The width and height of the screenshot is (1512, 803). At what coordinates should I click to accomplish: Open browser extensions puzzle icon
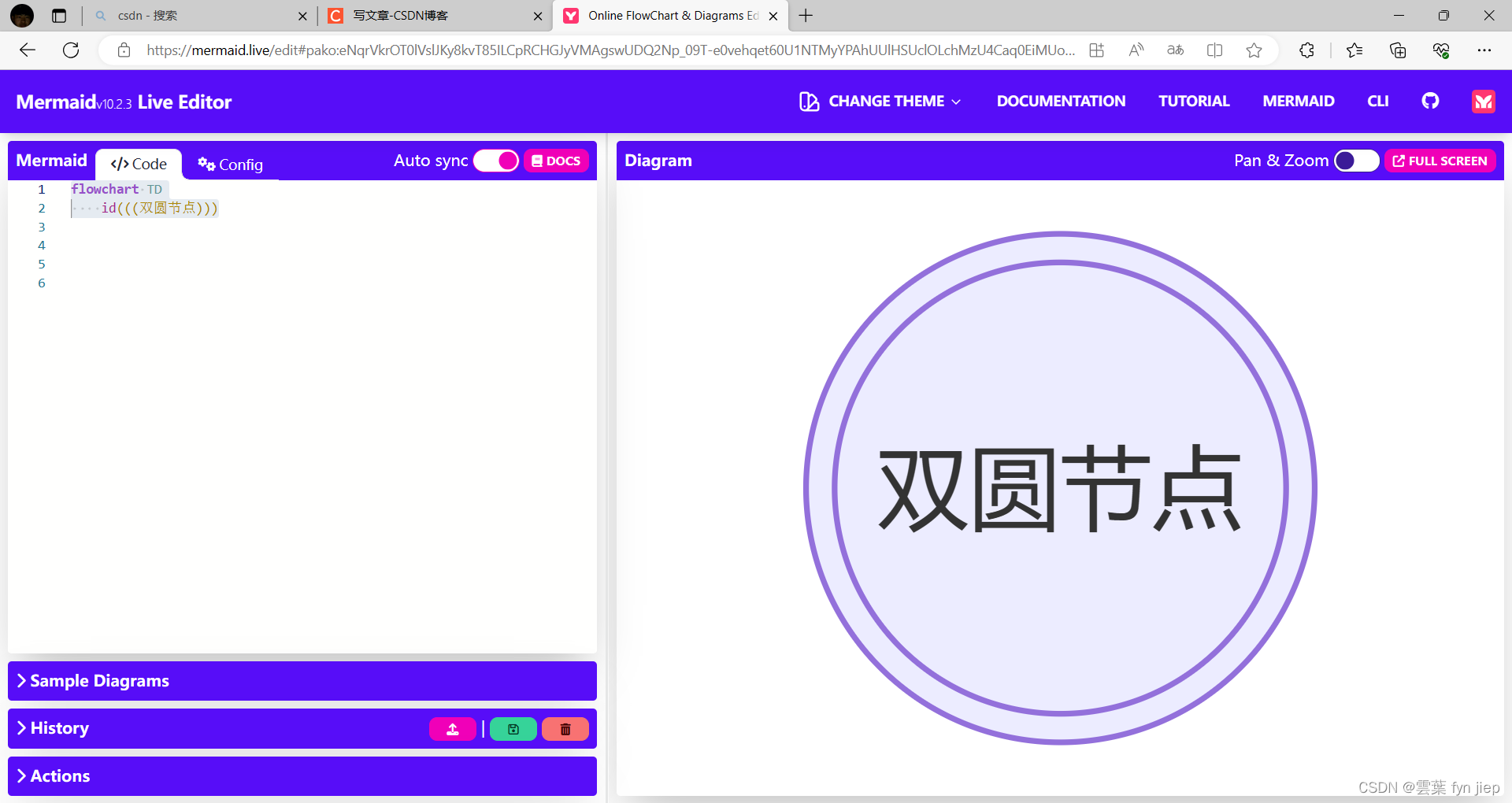tap(1306, 50)
